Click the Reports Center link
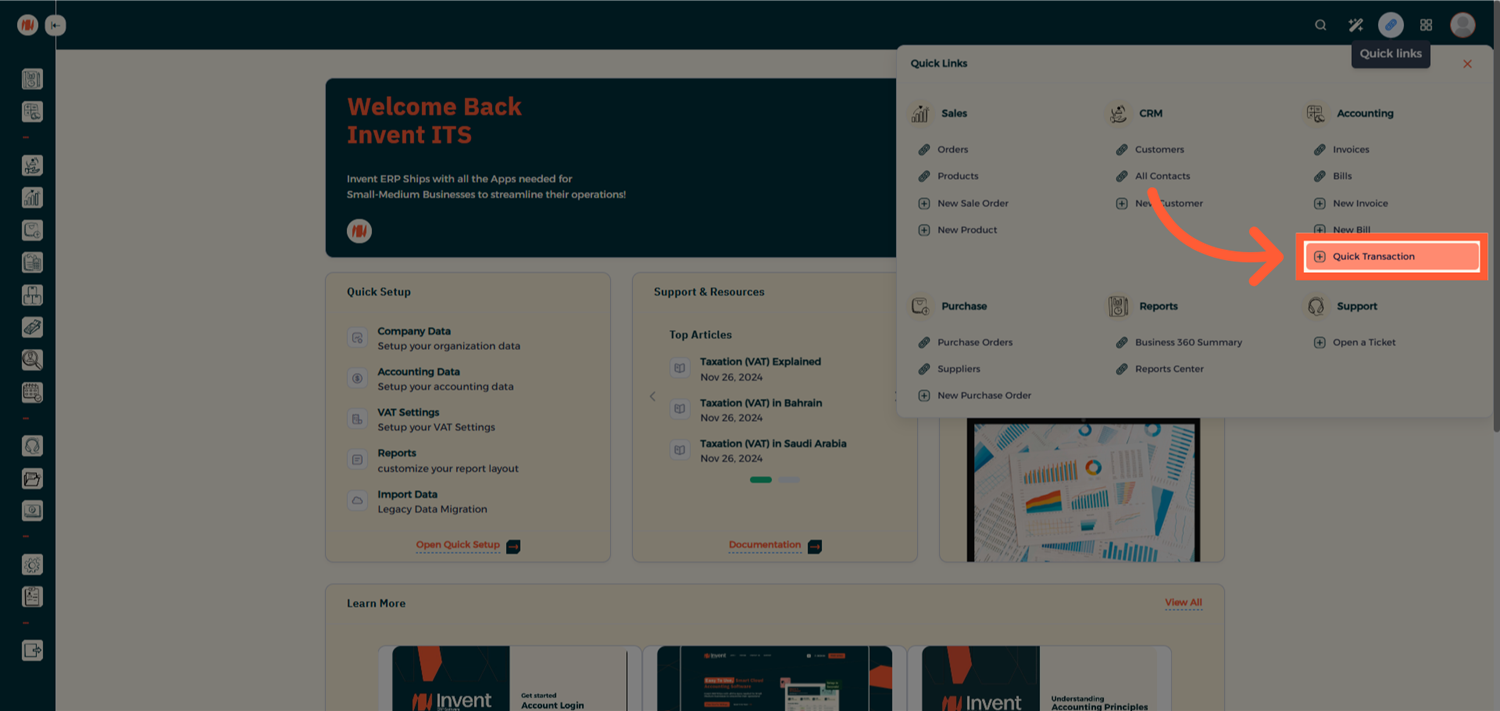 pos(1169,369)
